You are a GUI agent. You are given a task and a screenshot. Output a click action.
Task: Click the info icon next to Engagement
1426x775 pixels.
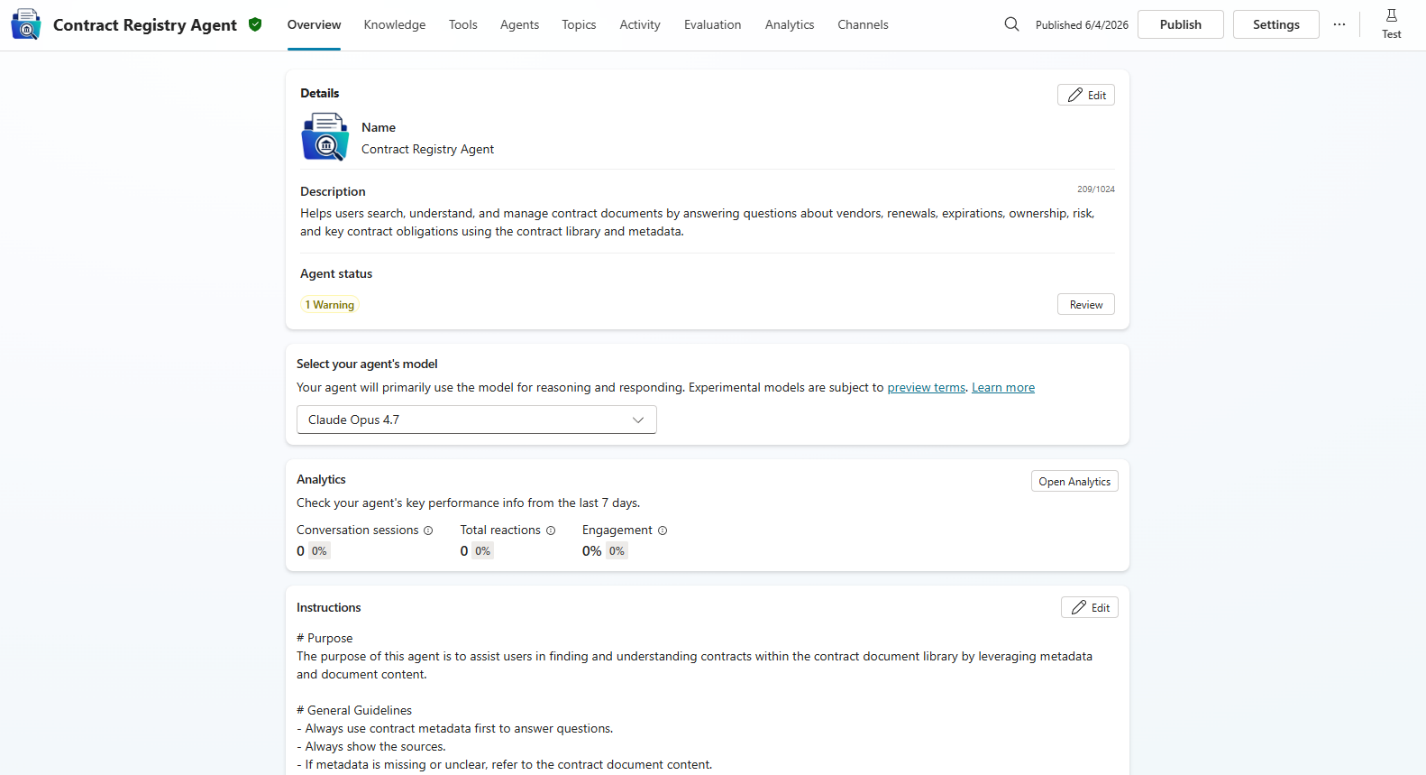662,531
